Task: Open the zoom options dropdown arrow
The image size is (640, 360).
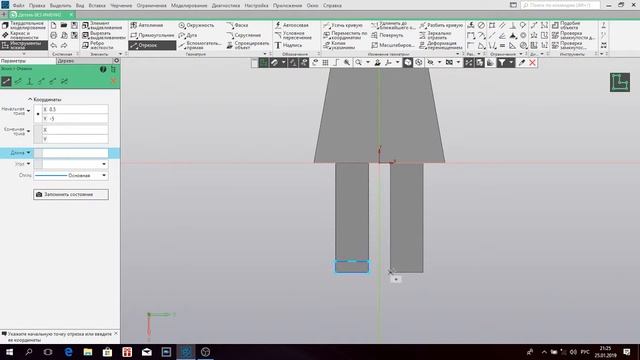Action: click(x=368, y=62)
